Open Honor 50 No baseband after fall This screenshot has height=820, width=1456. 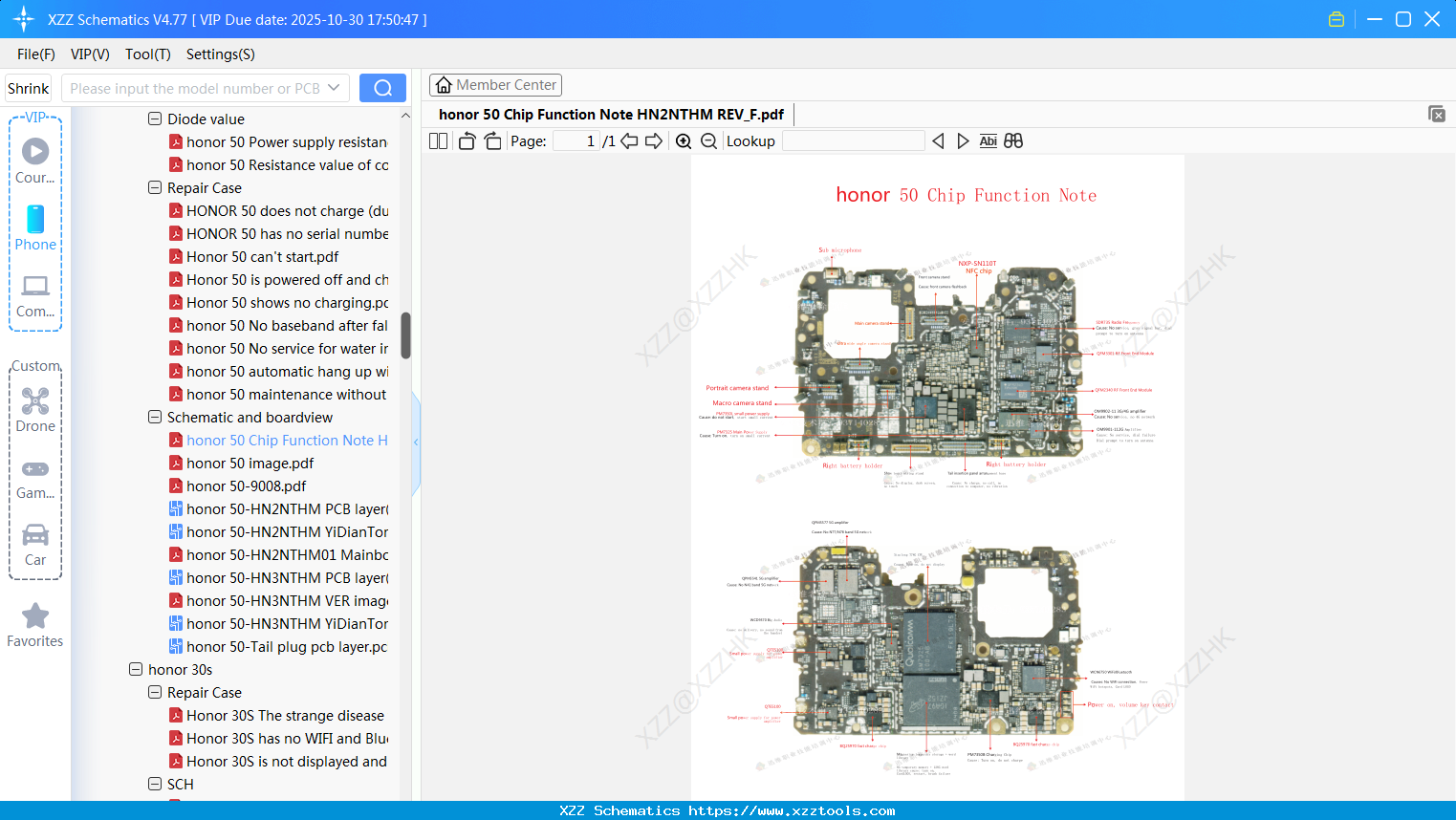[x=278, y=326]
